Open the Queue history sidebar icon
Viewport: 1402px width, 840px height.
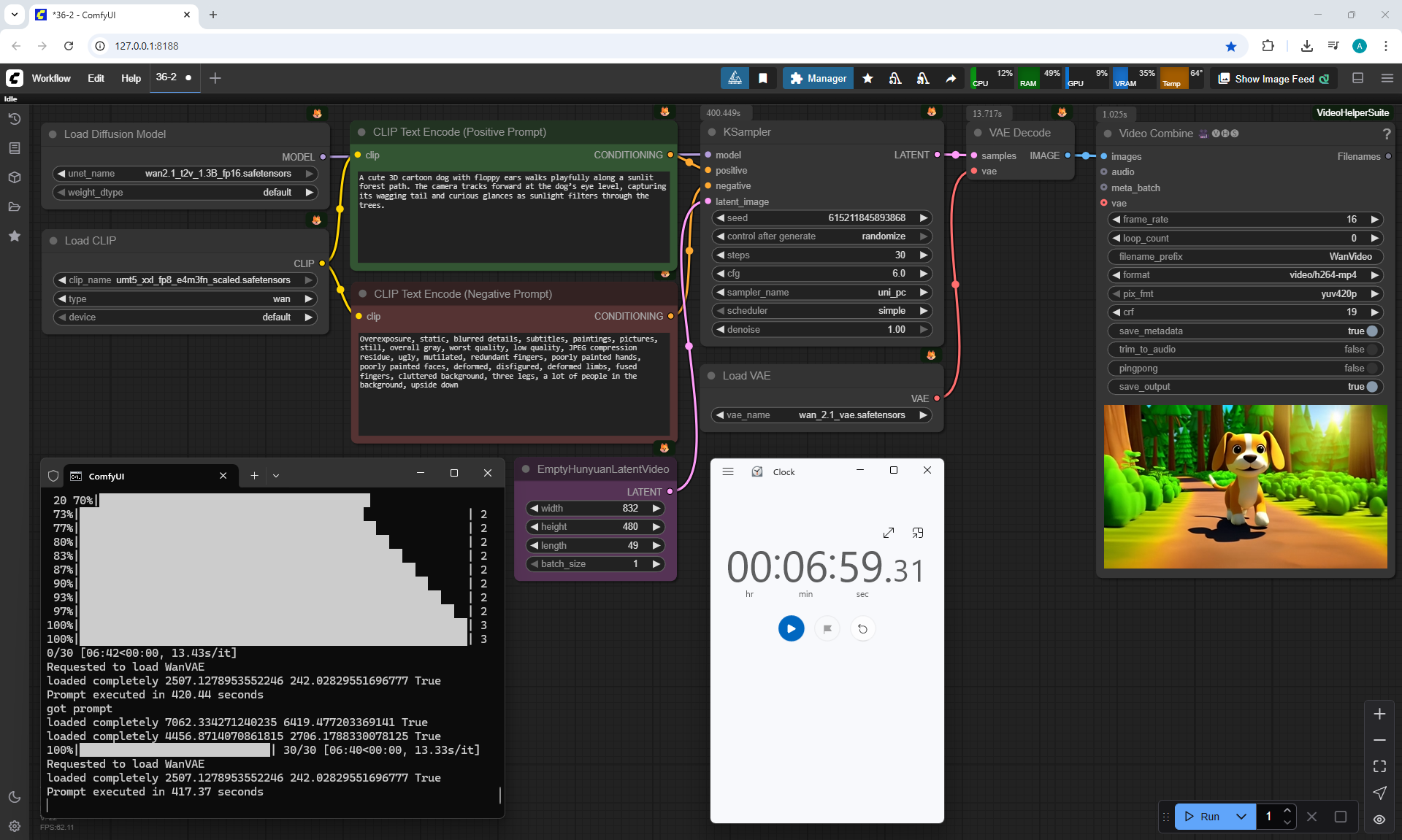(x=15, y=119)
